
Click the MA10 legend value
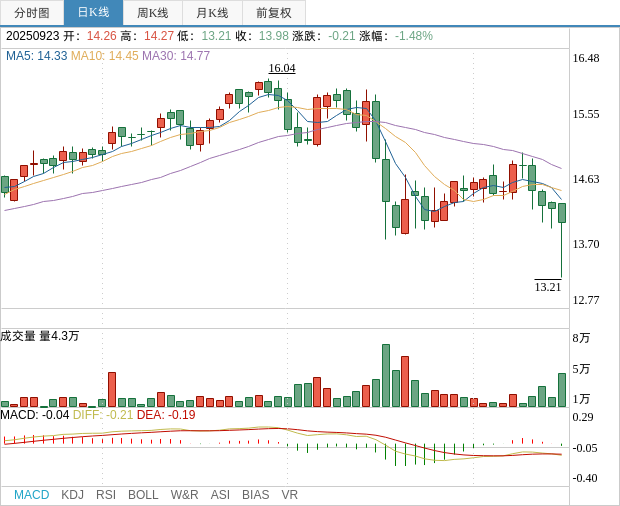click(x=104, y=56)
